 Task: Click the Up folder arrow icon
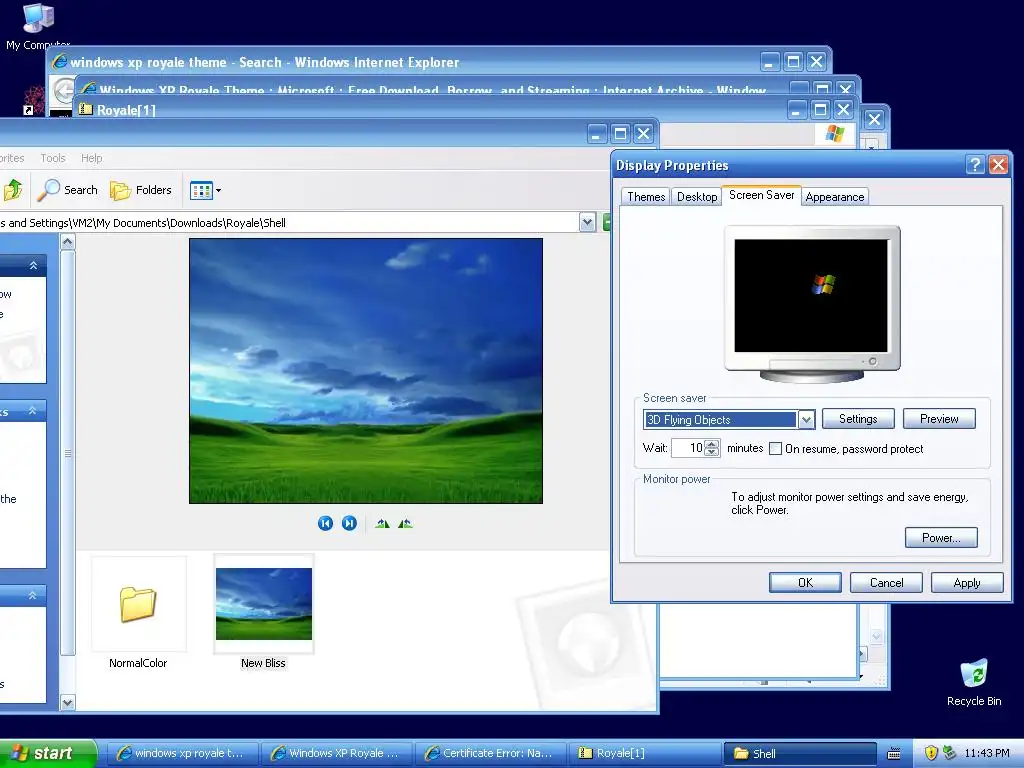13,190
